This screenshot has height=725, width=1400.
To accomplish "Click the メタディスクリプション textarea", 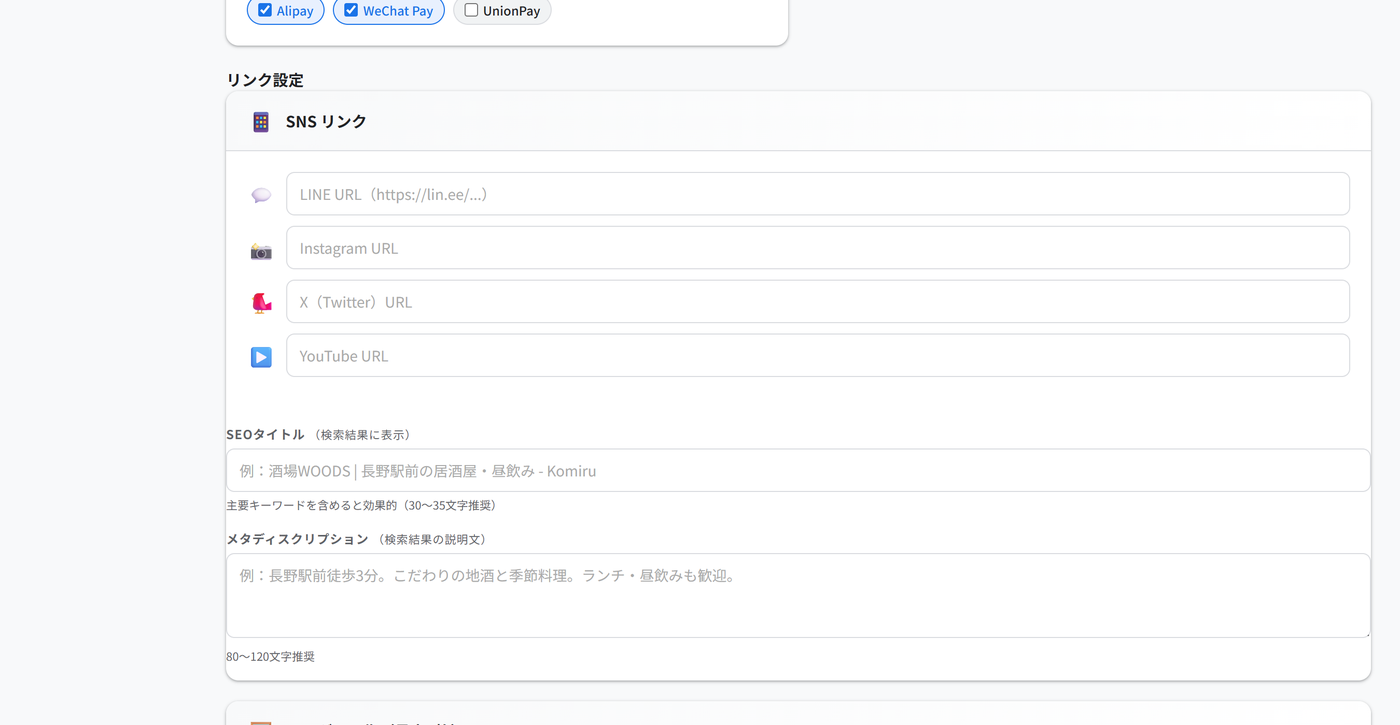I will click(x=798, y=596).
